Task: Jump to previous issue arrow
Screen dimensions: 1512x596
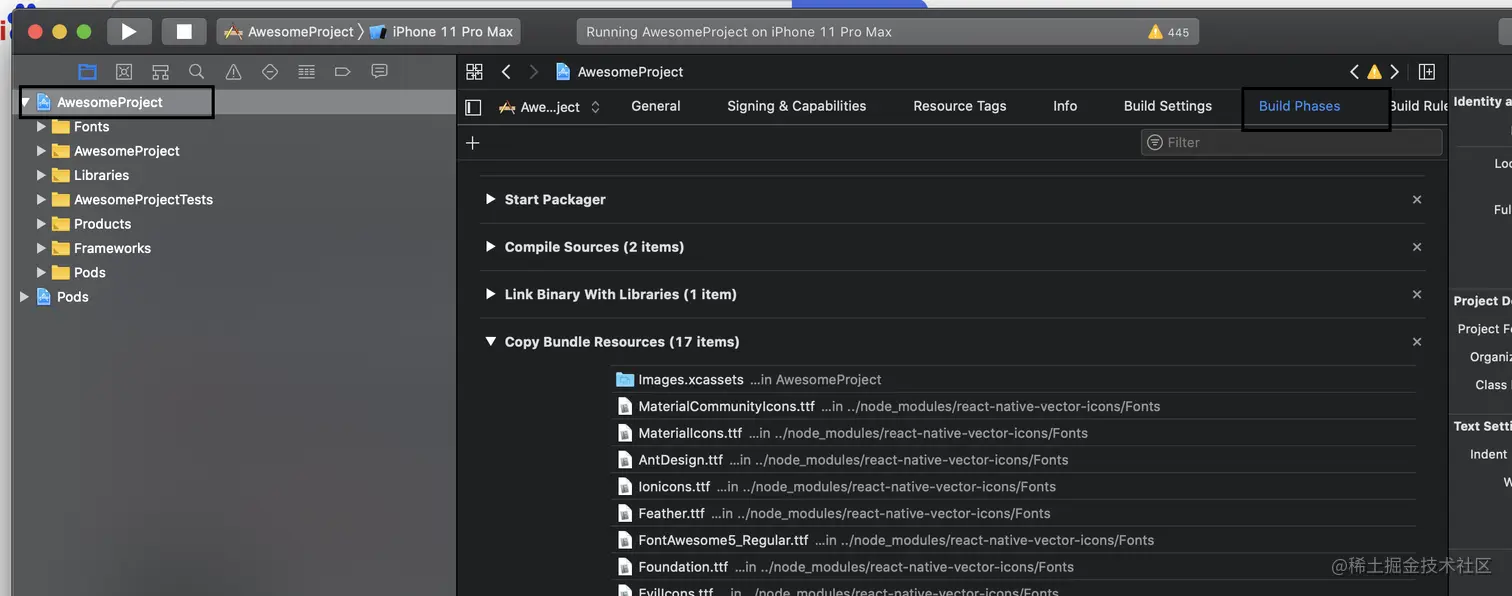Action: tap(1354, 72)
